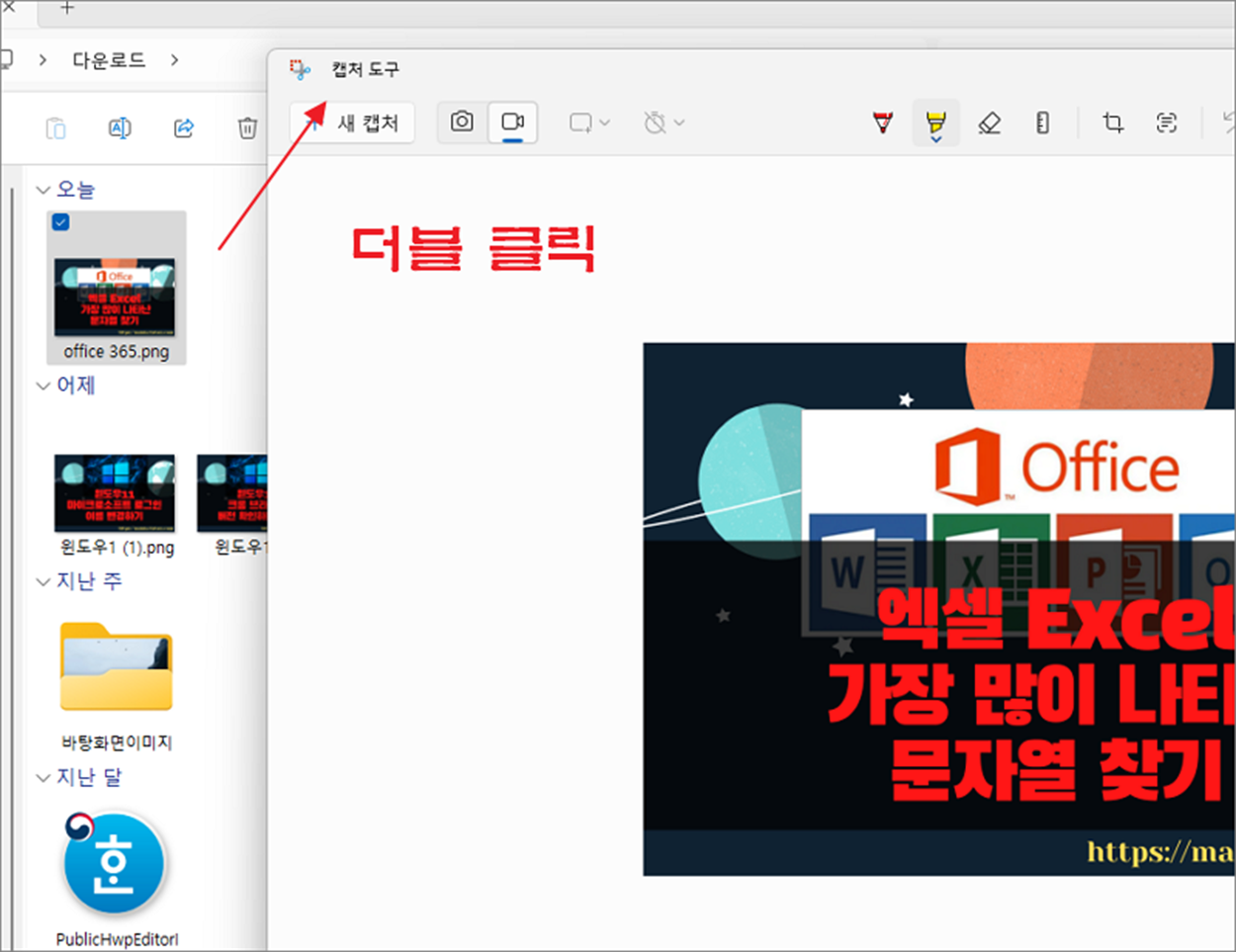The image size is (1236, 952).
Task: Expand chevron before 다운로드 breadcrumb
Action: [43, 60]
